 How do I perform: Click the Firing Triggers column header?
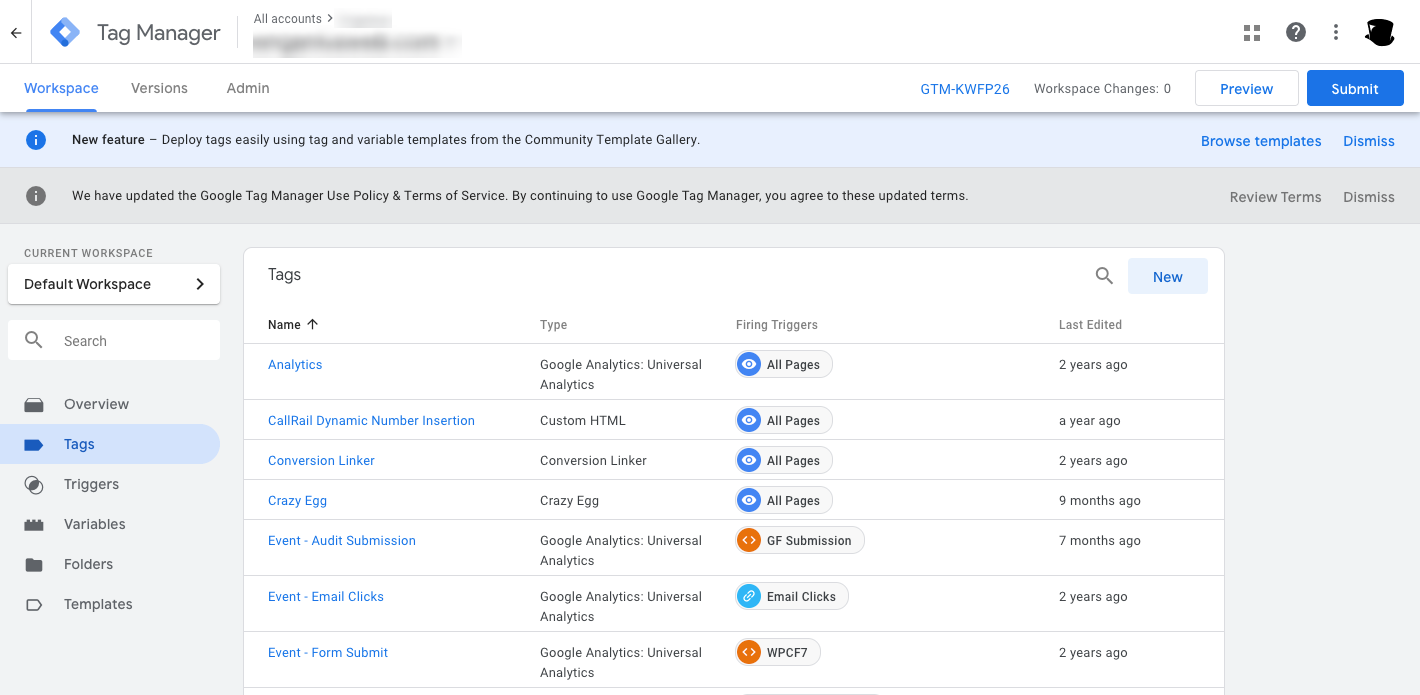click(x=777, y=324)
